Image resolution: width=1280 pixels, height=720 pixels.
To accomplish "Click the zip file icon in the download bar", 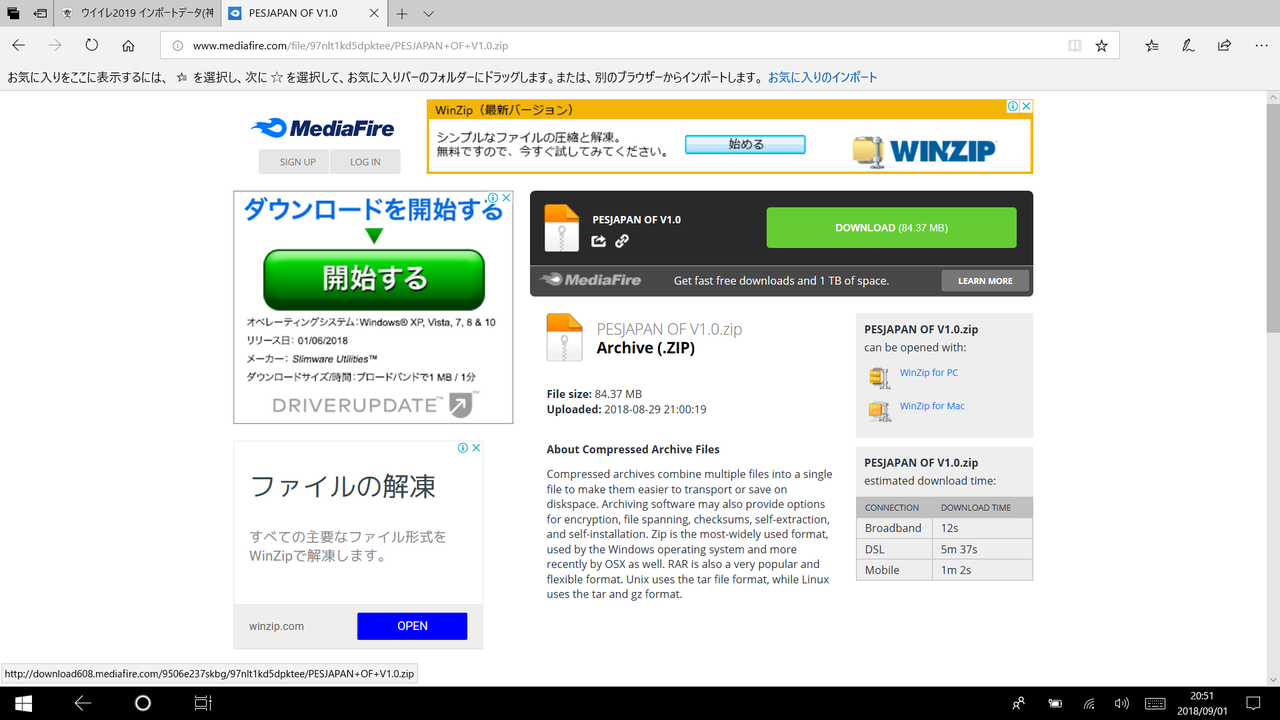I will [x=562, y=228].
